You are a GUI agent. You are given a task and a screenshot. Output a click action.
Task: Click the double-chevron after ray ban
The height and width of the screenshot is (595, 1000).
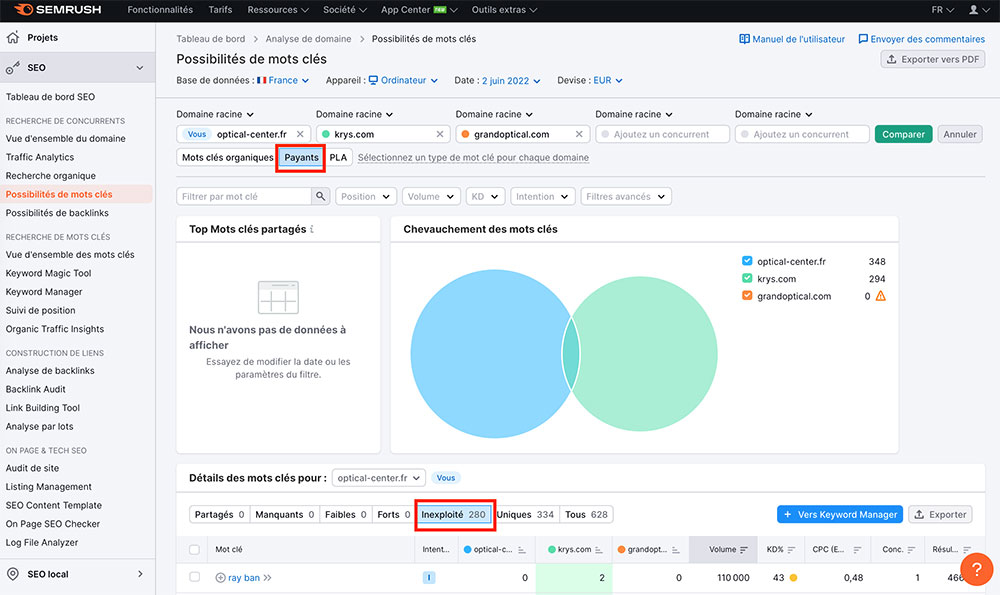(x=267, y=578)
